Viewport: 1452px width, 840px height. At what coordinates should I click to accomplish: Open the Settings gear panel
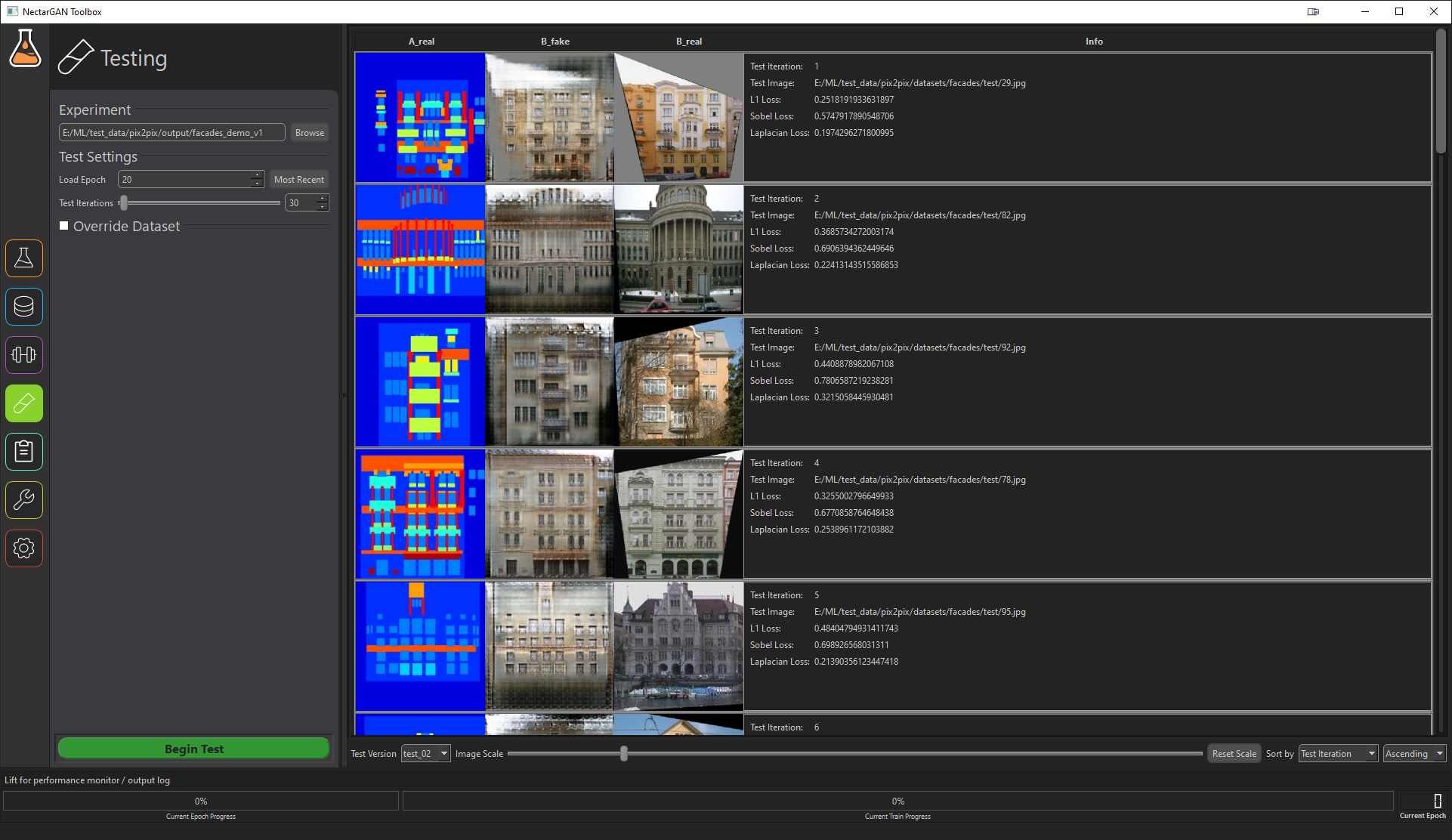coord(24,548)
